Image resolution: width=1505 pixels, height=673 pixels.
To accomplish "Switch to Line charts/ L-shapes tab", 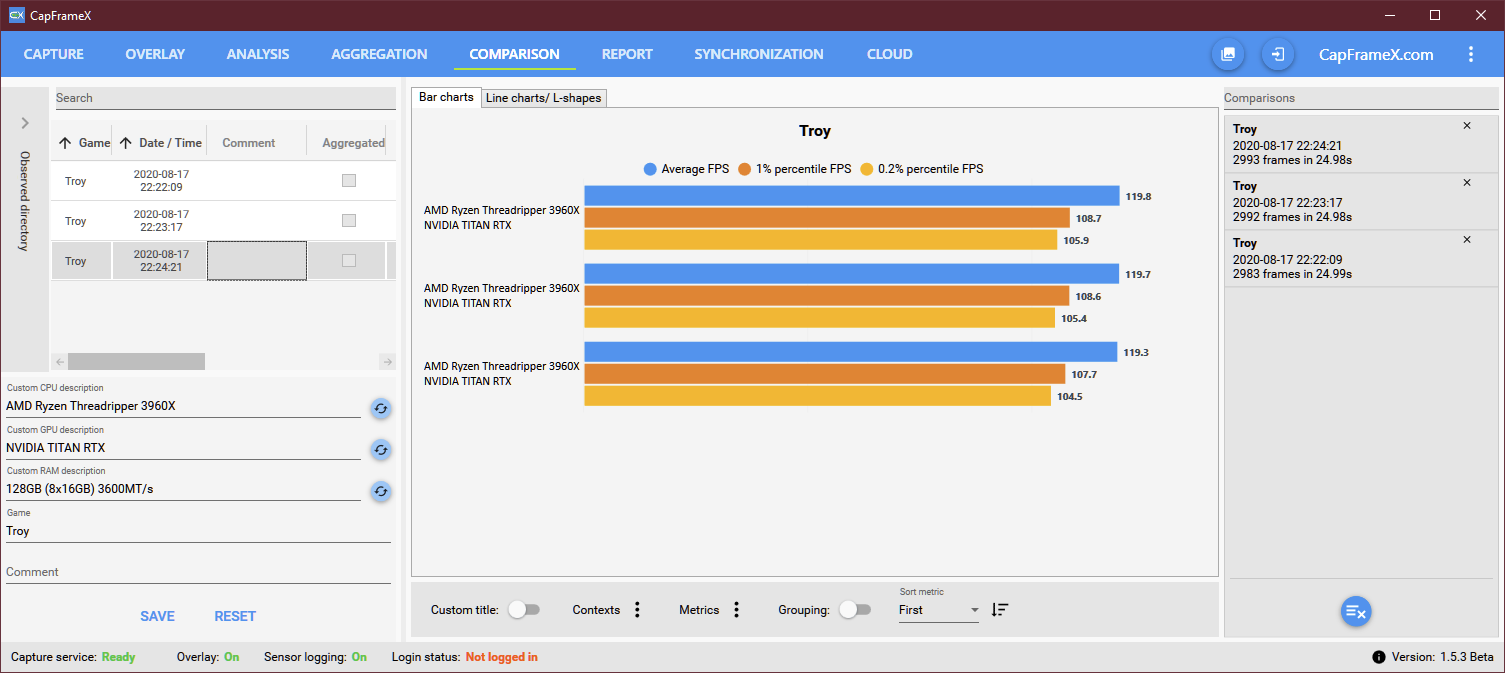I will [543, 98].
